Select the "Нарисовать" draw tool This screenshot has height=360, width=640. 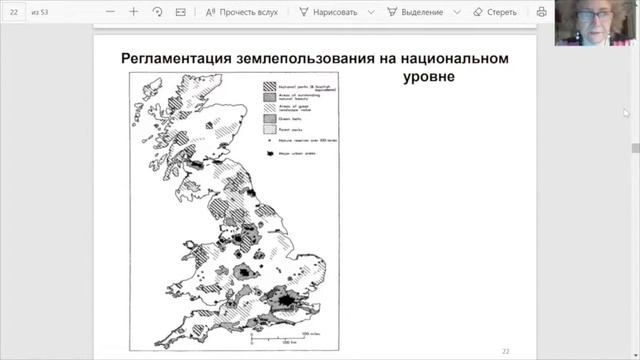coord(328,12)
